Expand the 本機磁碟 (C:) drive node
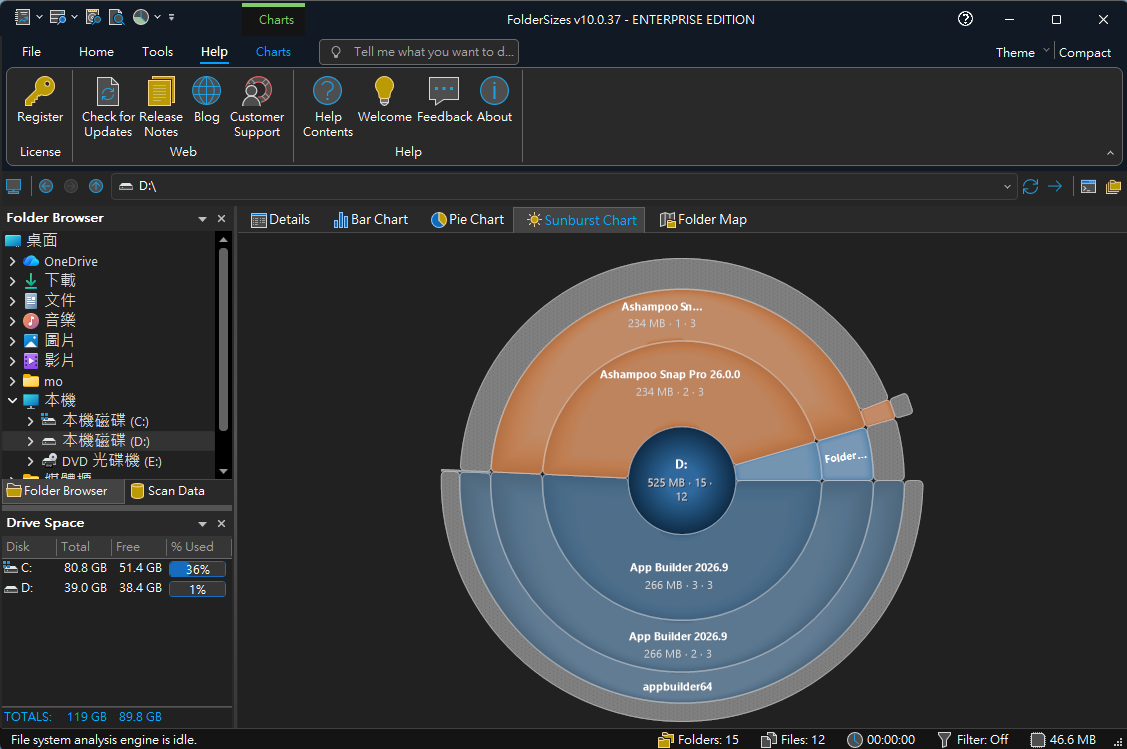The image size is (1127, 749). pyautogui.click(x=30, y=422)
